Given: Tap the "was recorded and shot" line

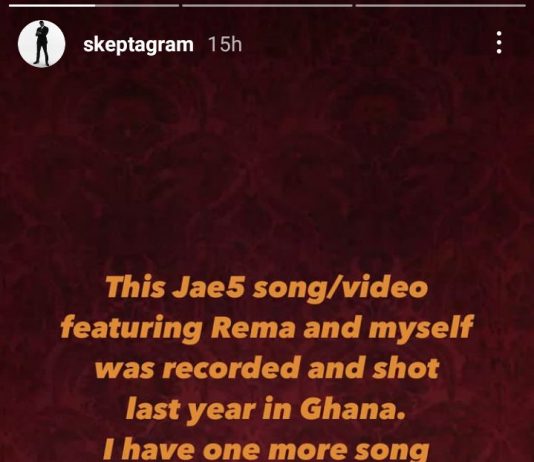Looking at the screenshot, I should tap(267, 368).
